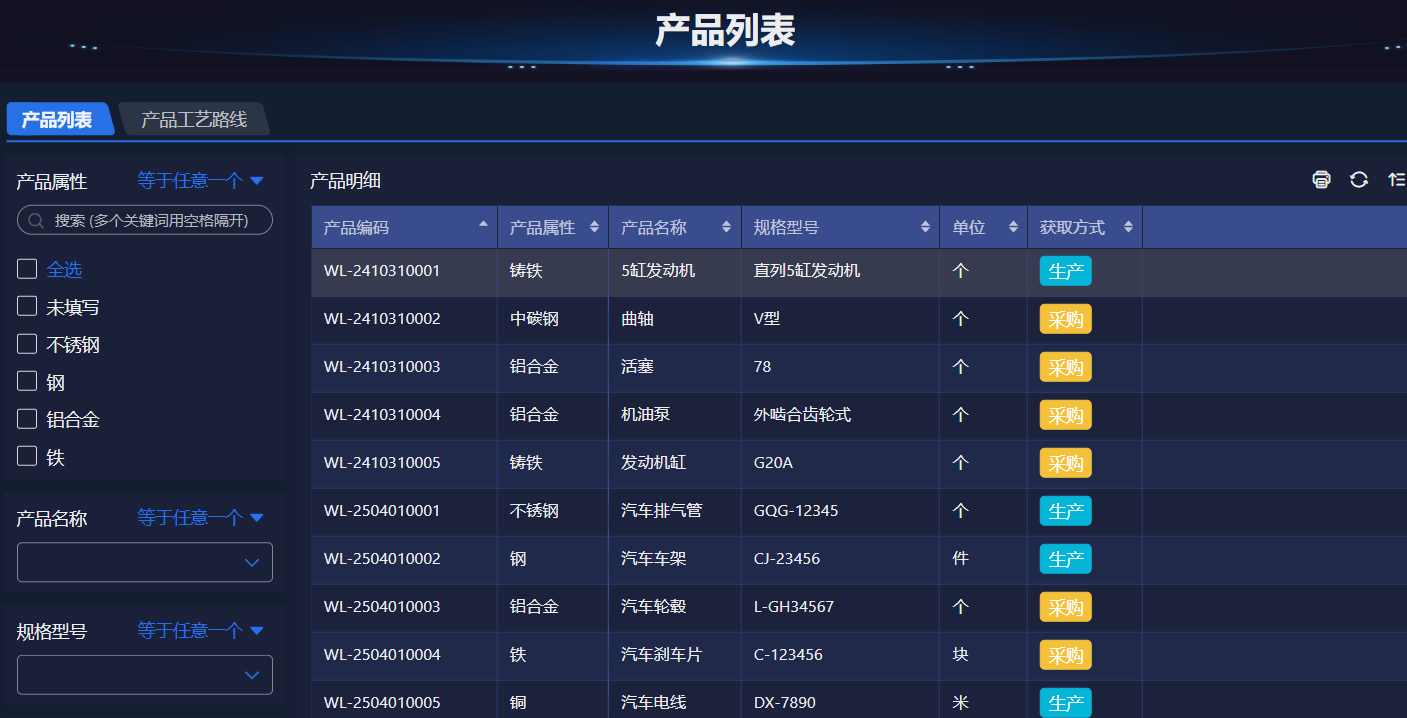Click 采购 tag for 机油泵 row
This screenshot has height=718, width=1407.
click(x=1065, y=415)
